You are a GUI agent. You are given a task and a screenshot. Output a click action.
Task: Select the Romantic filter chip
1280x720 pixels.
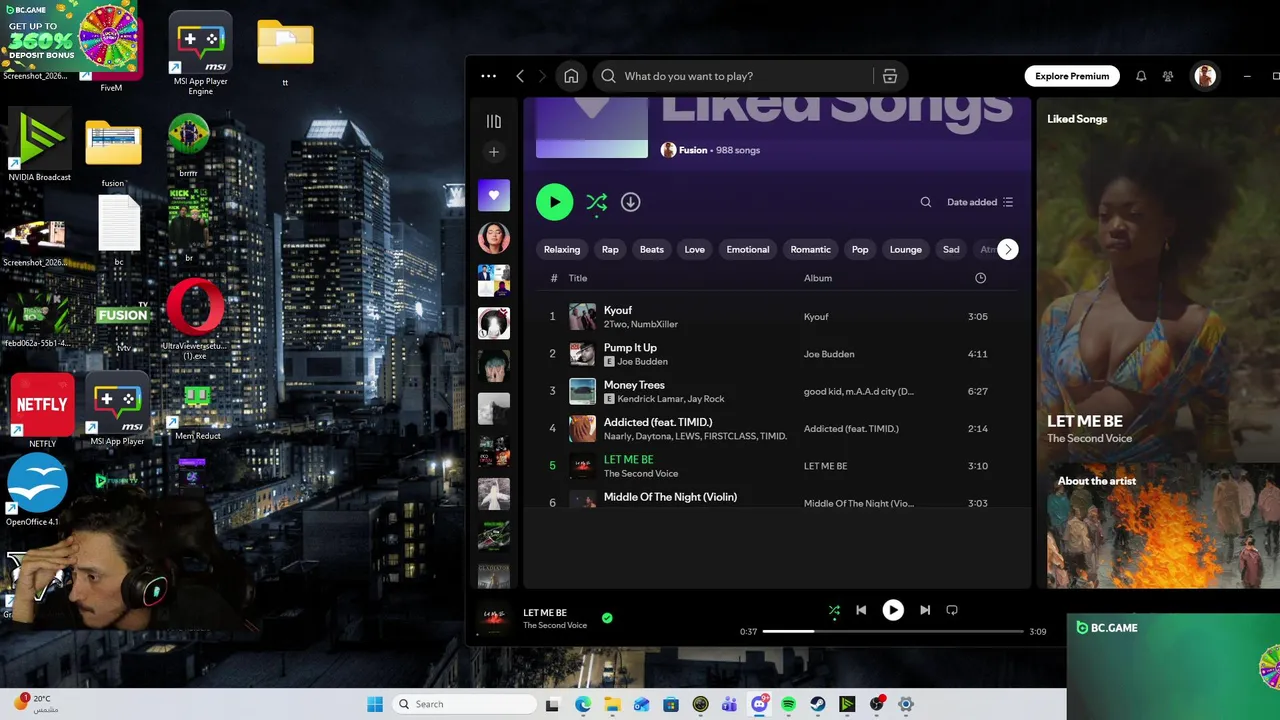(811, 249)
